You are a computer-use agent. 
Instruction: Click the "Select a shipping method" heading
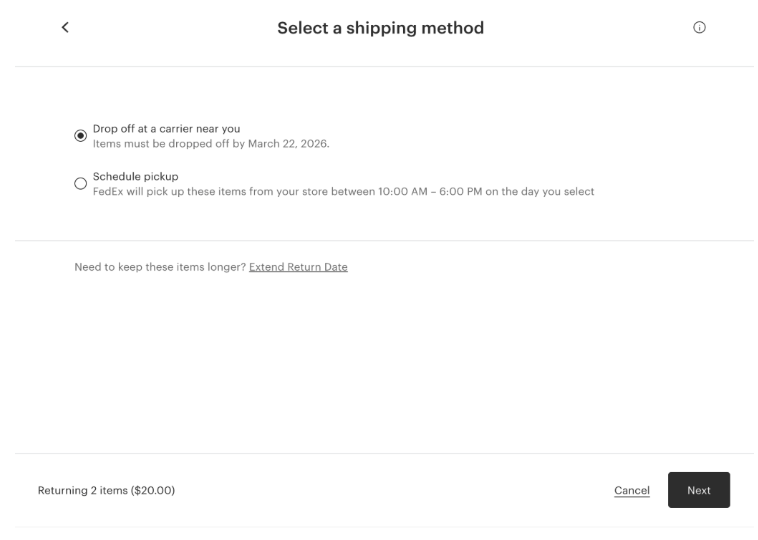pos(380,28)
